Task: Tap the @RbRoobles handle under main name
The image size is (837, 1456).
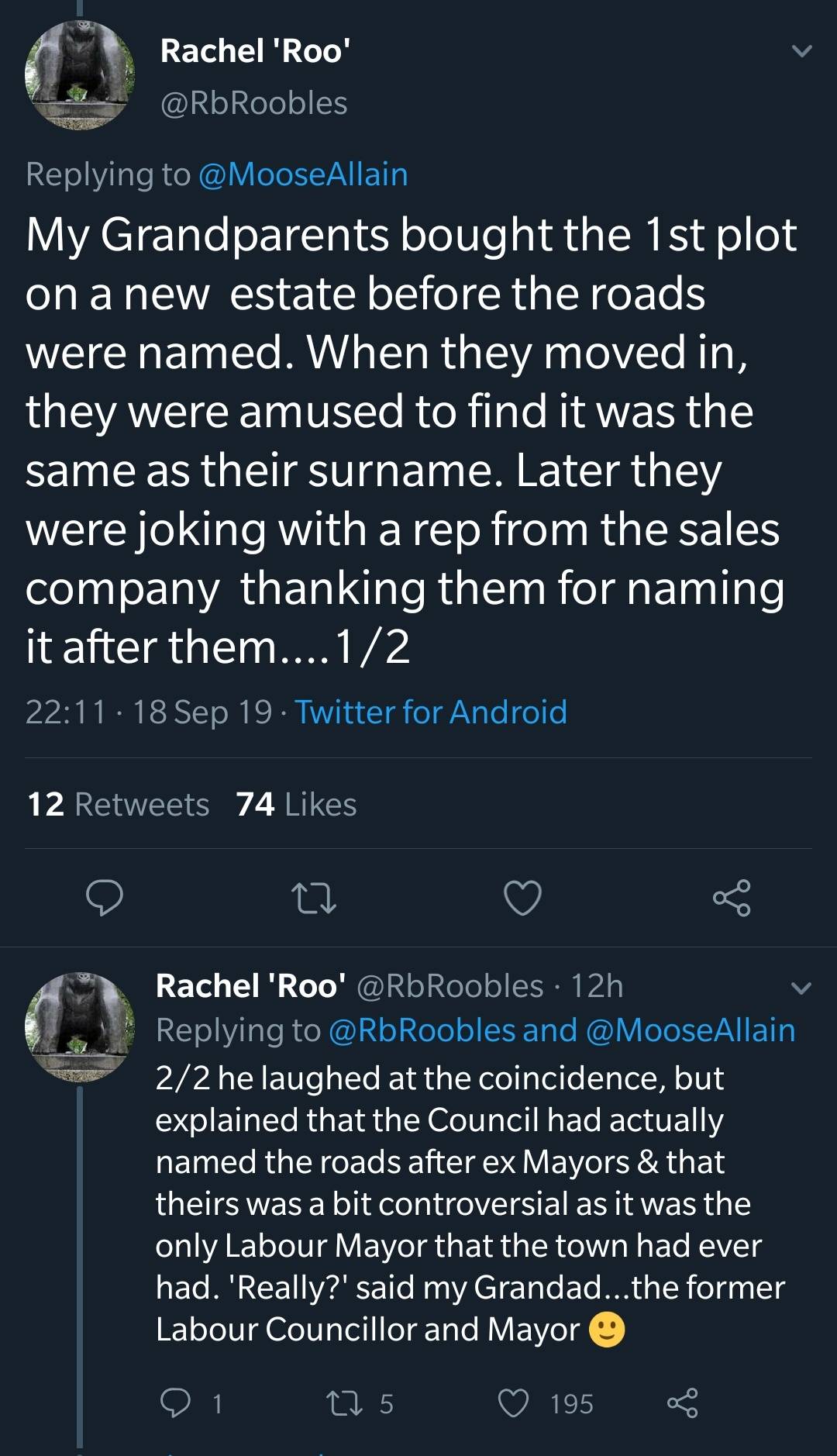Action: [x=253, y=103]
